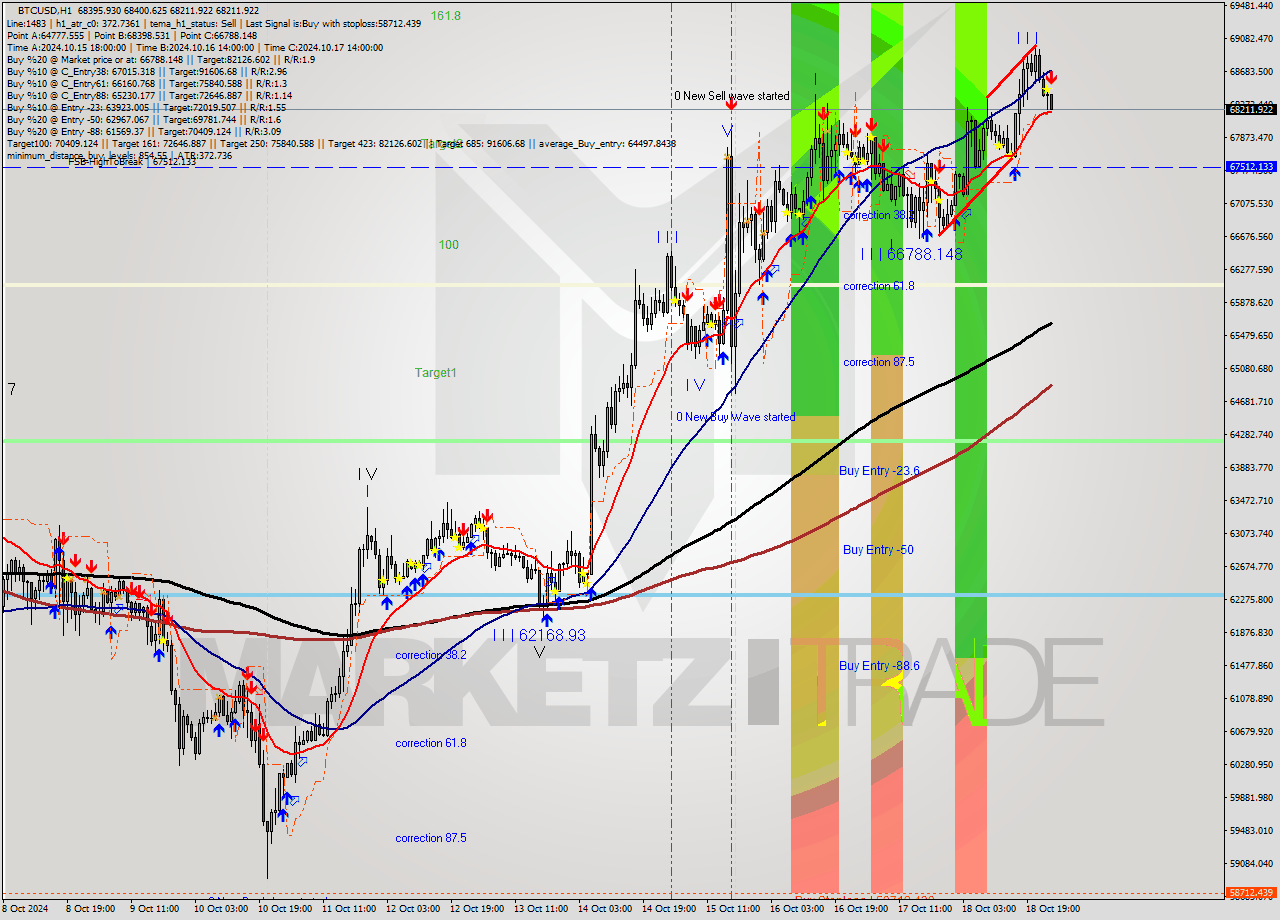
Task: Click the 'I I I 66788.148' wave label
Action: (911, 254)
